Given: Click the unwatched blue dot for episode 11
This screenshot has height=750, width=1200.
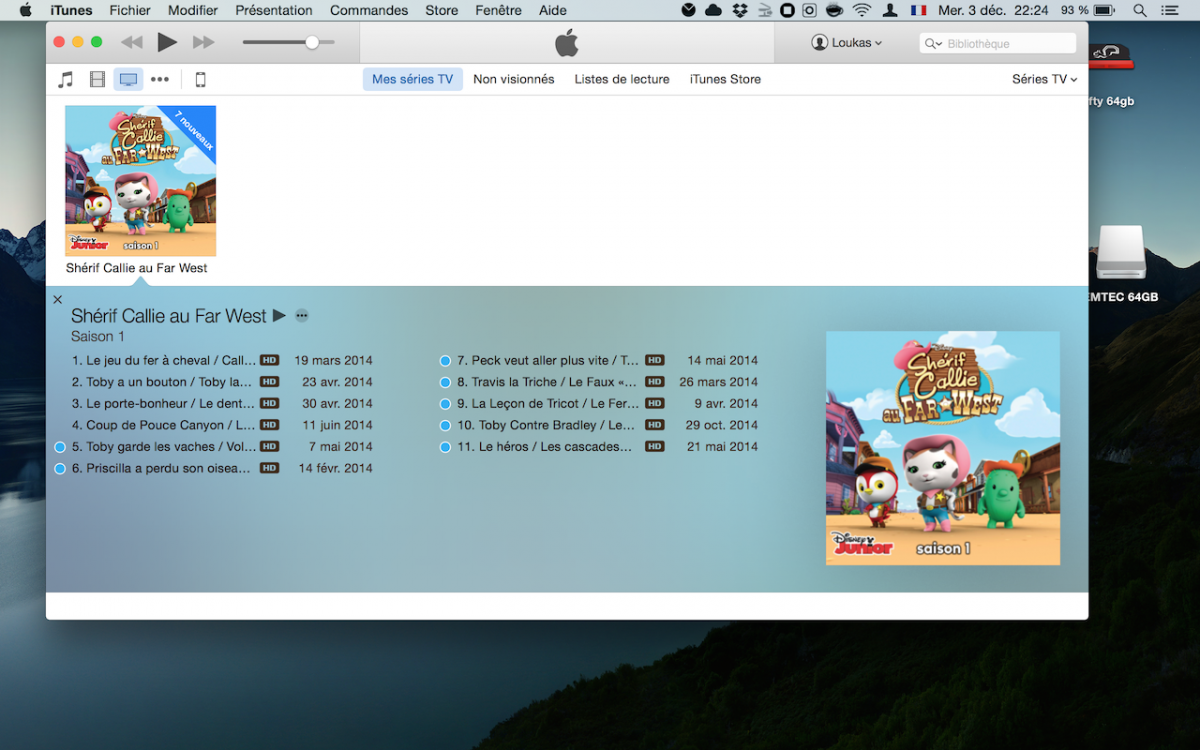Looking at the screenshot, I should point(445,447).
